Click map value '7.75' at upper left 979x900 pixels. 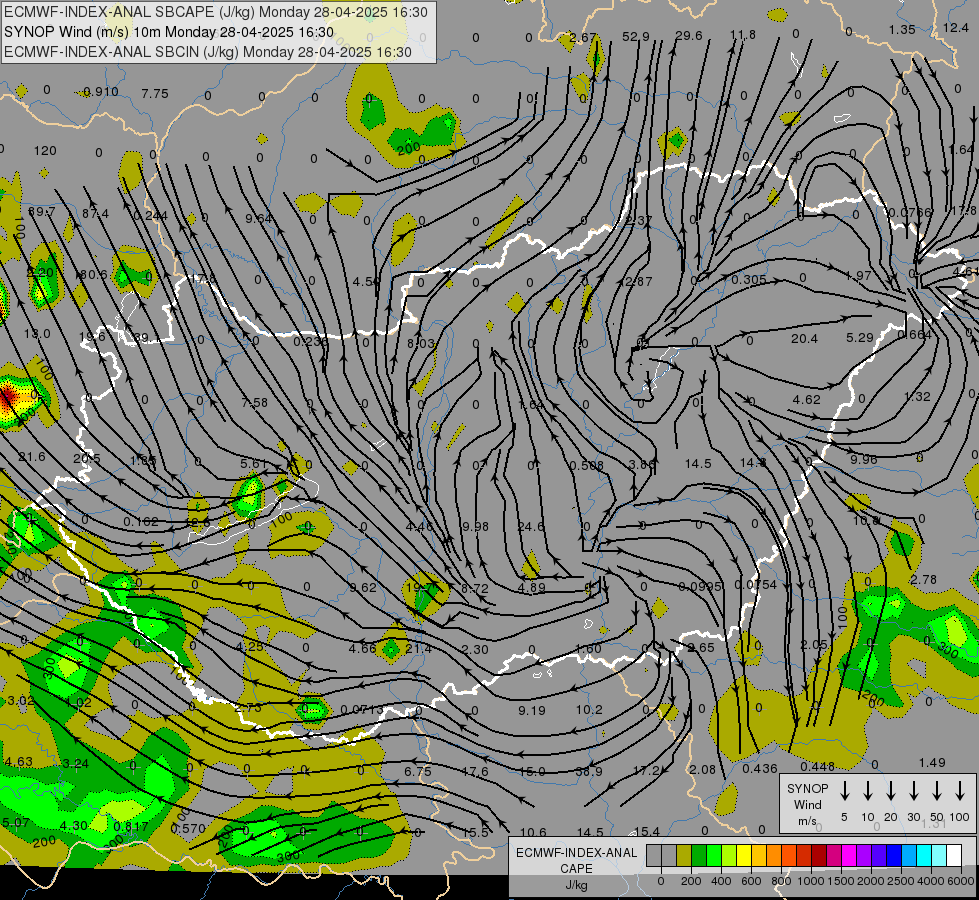[155, 94]
